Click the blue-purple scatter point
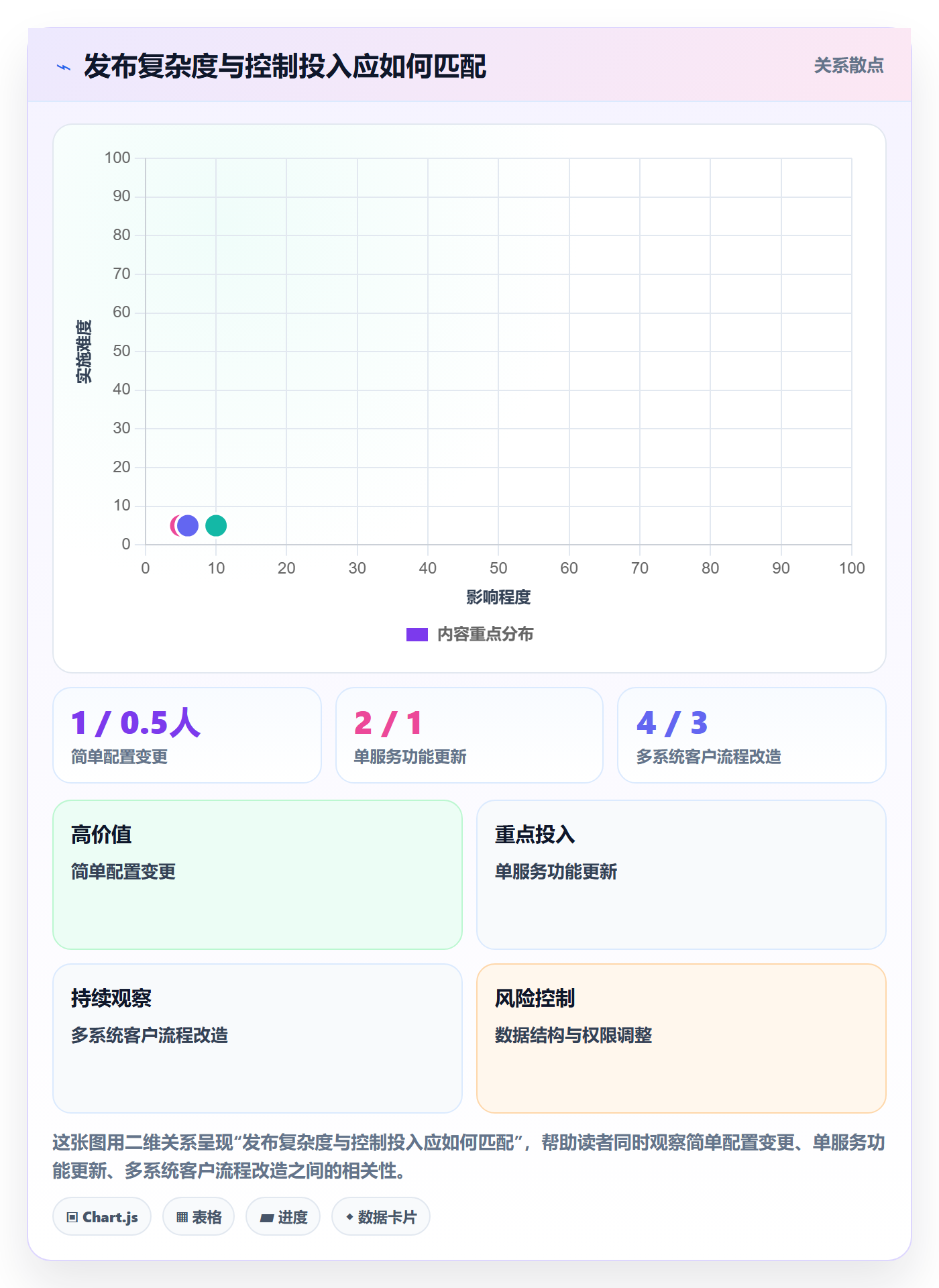 click(188, 526)
